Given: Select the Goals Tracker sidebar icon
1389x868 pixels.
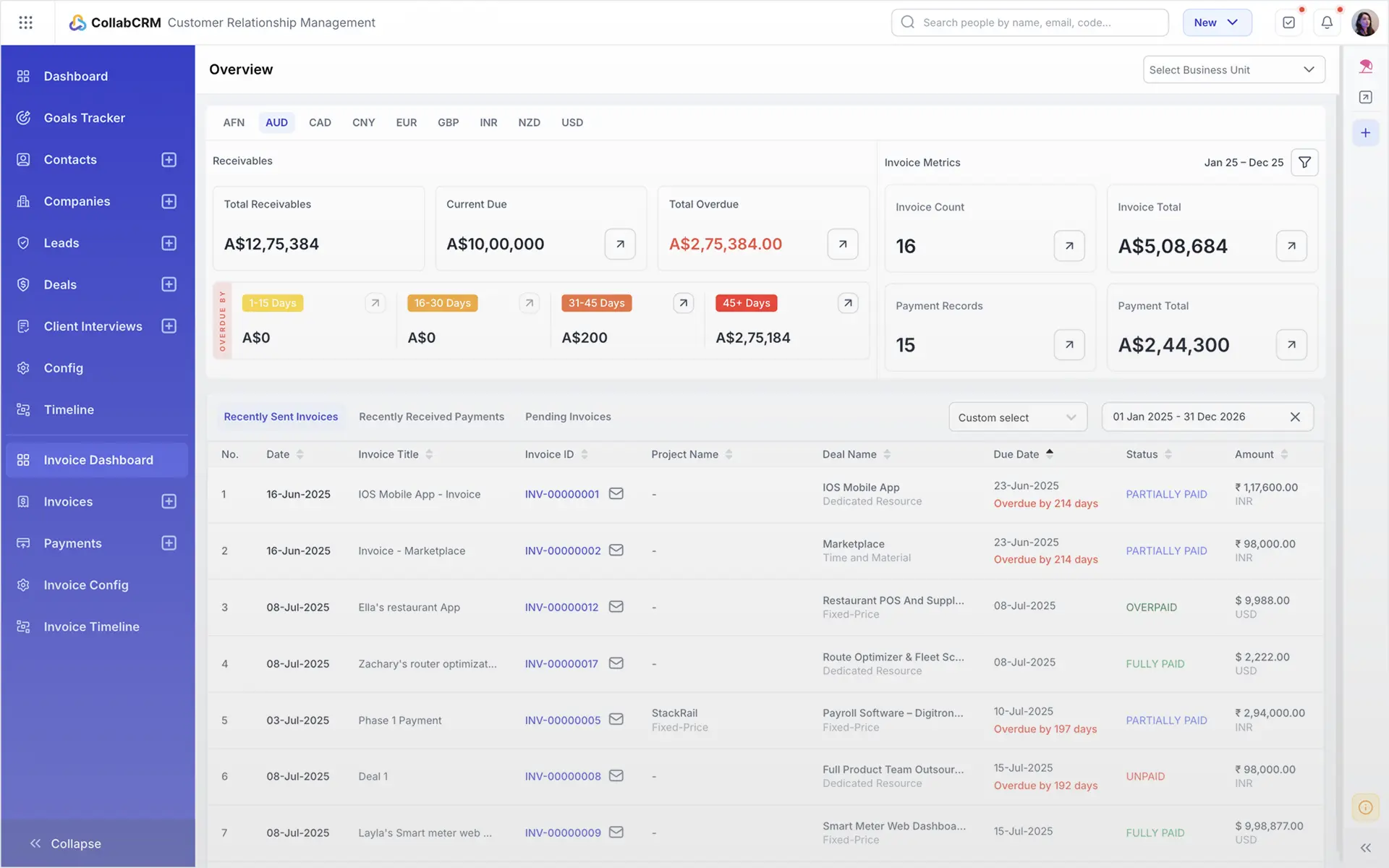Looking at the screenshot, I should click(23, 118).
